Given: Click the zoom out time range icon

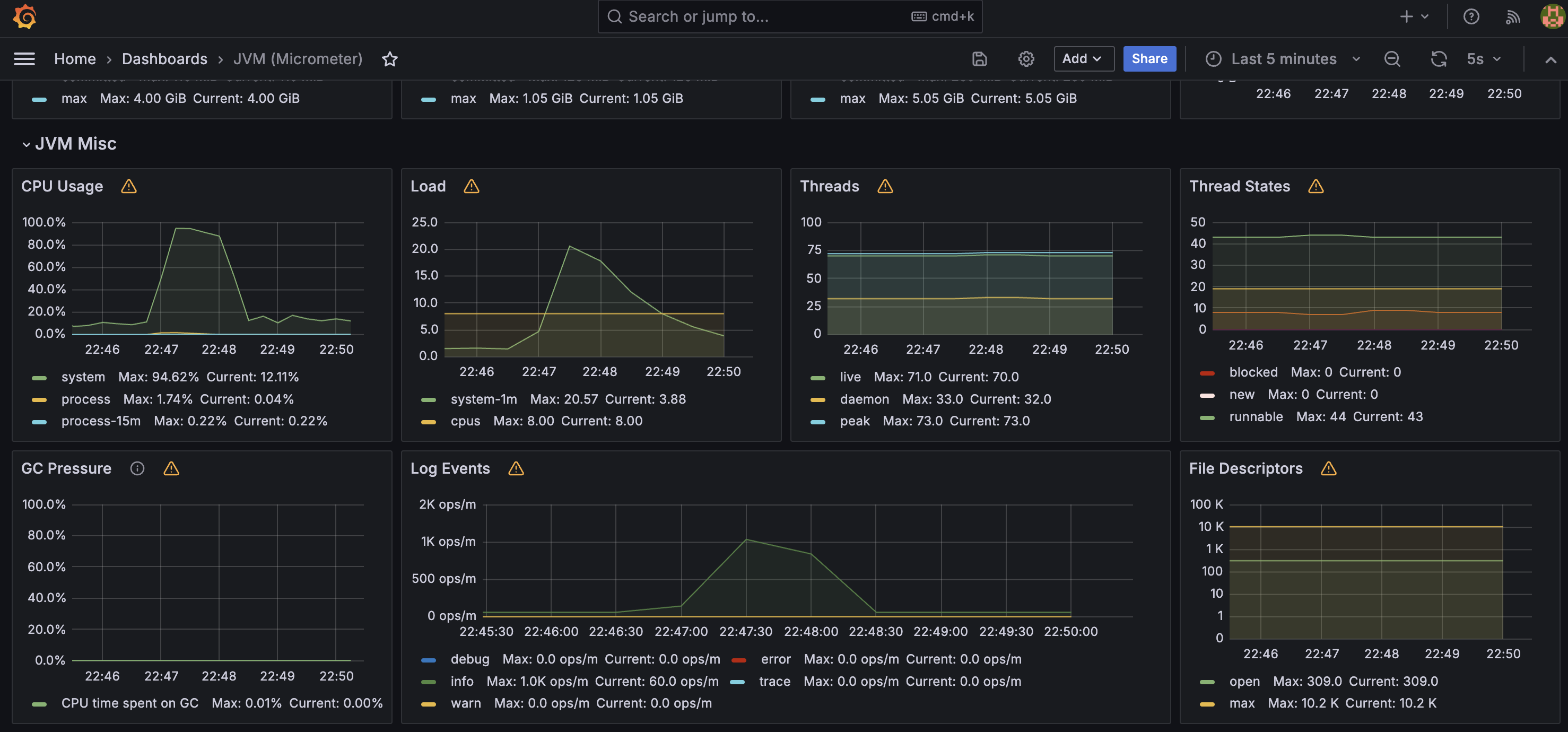Looking at the screenshot, I should pyautogui.click(x=1391, y=59).
